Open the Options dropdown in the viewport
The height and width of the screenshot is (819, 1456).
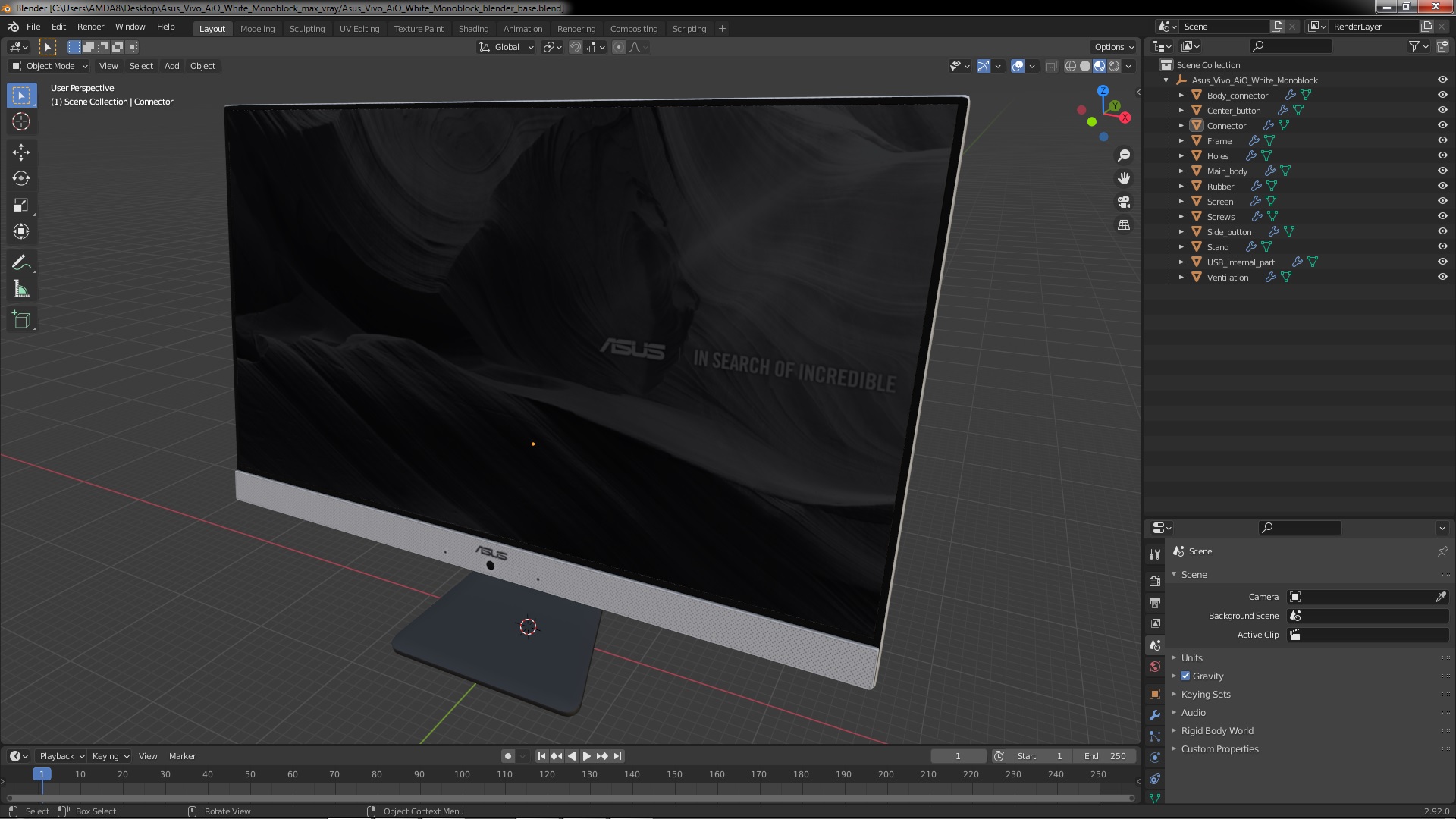click(1114, 47)
